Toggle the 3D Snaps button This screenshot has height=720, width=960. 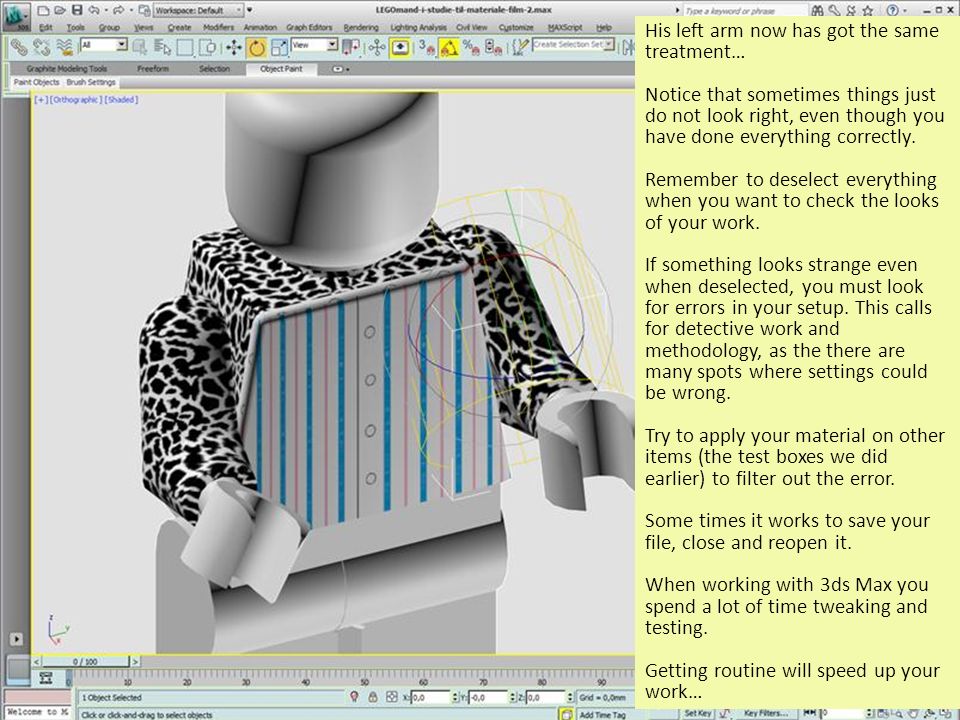(426, 47)
